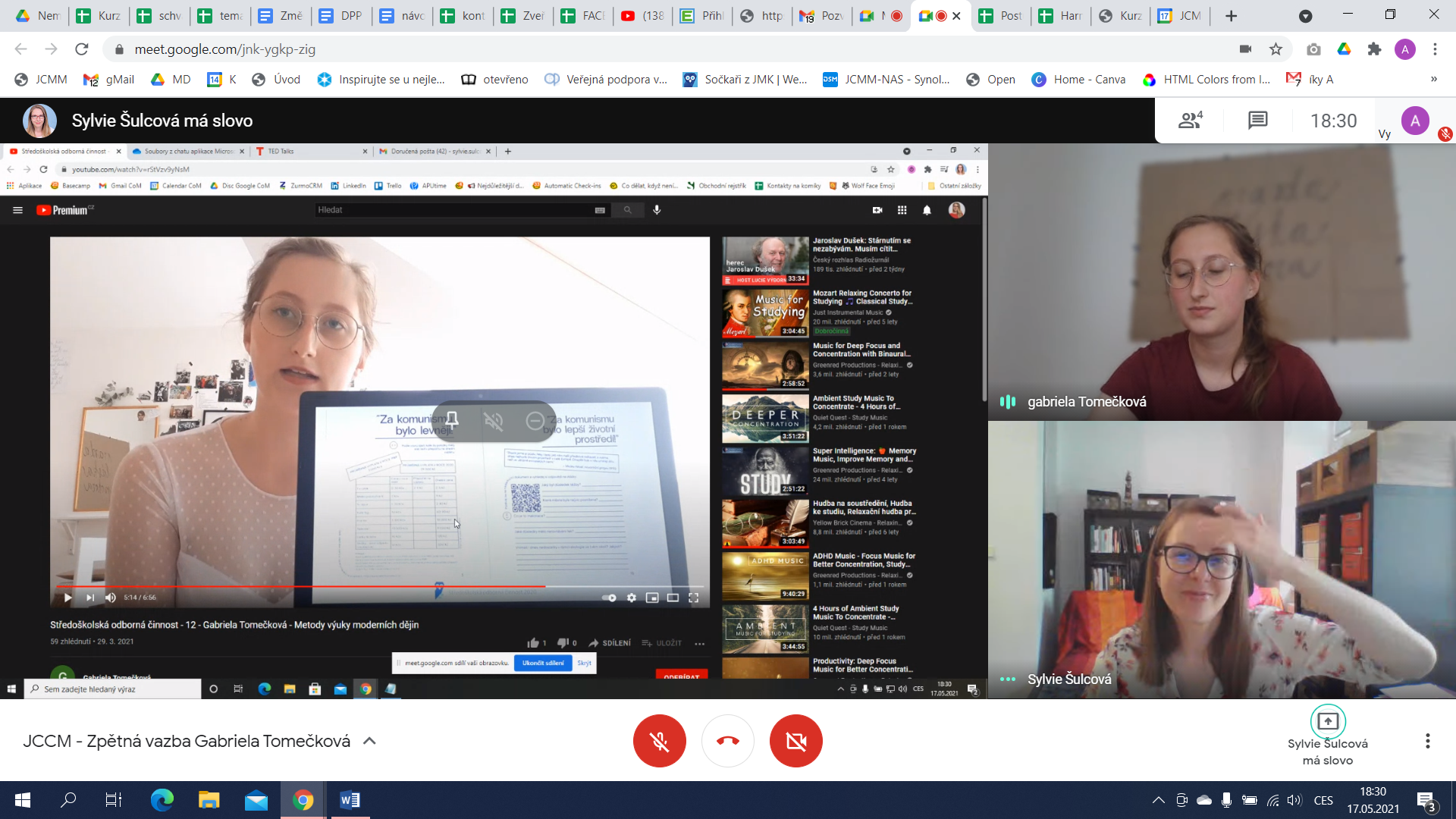Play the shared YouTube video
The image size is (1456, 819).
pyautogui.click(x=67, y=598)
